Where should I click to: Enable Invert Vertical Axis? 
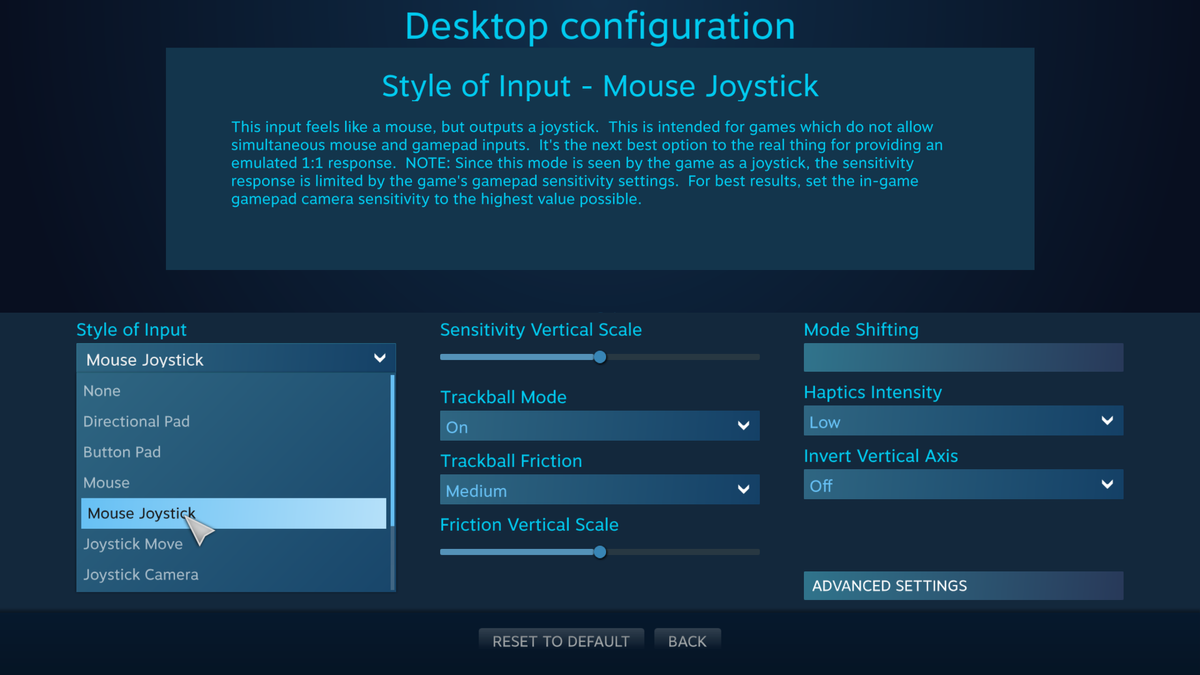click(963, 484)
